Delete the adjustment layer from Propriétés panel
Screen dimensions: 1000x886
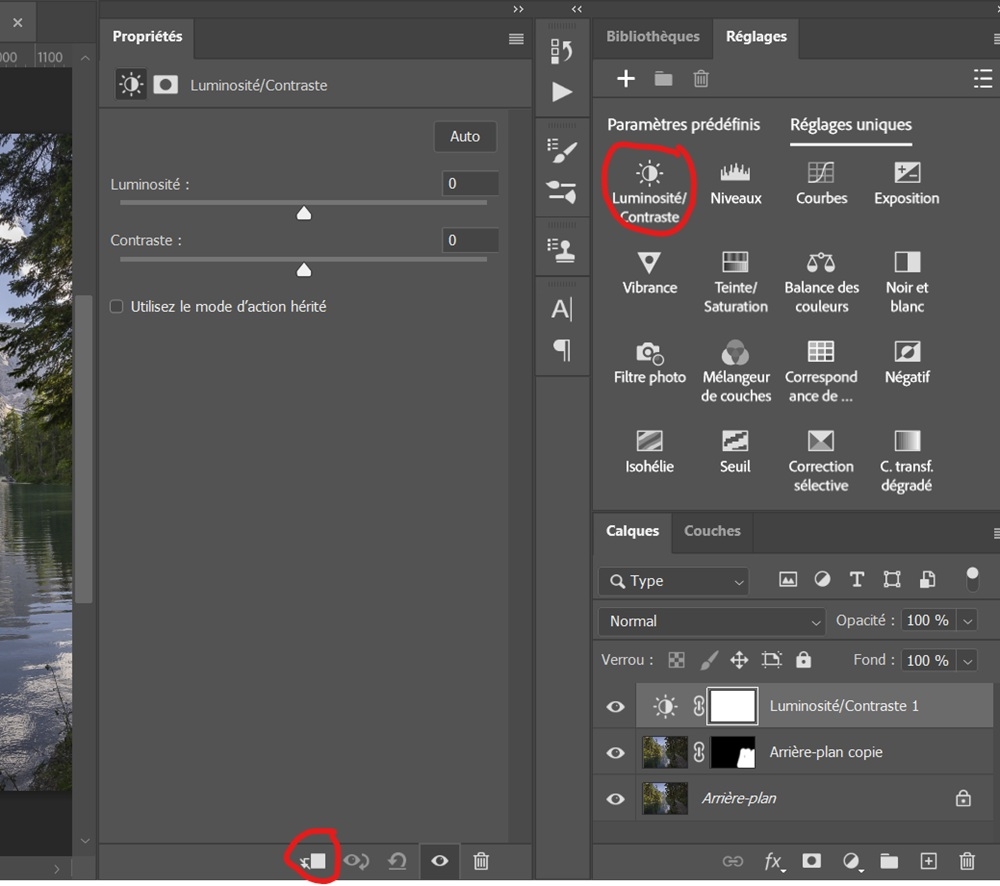tap(481, 861)
